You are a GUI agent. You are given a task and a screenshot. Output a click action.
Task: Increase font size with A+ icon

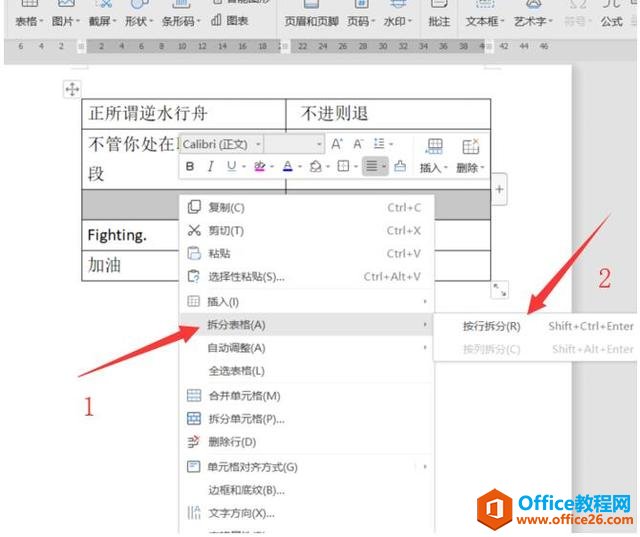tap(337, 144)
